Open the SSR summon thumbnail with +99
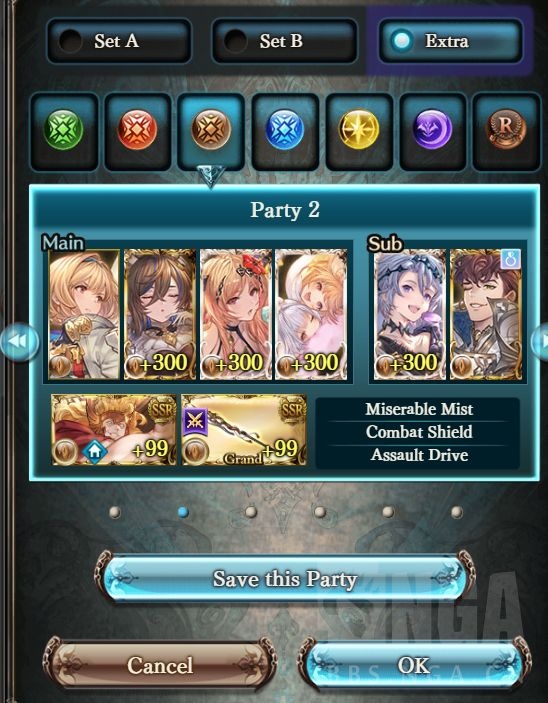 pos(114,430)
